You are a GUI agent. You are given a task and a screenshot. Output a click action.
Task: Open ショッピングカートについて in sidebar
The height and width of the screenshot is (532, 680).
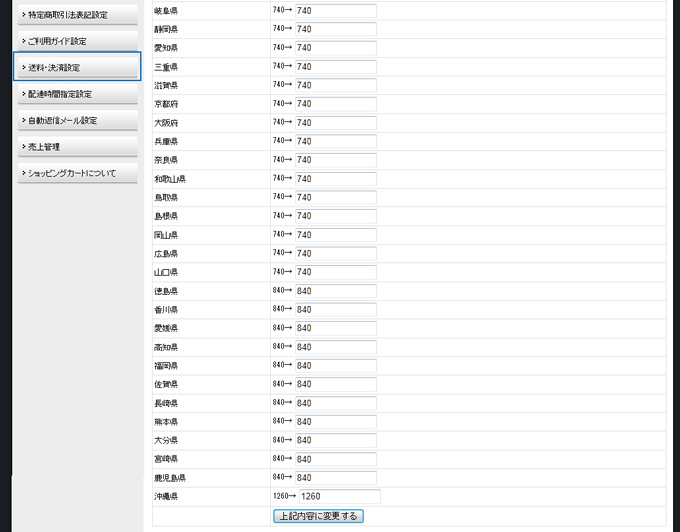tap(77, 173)
